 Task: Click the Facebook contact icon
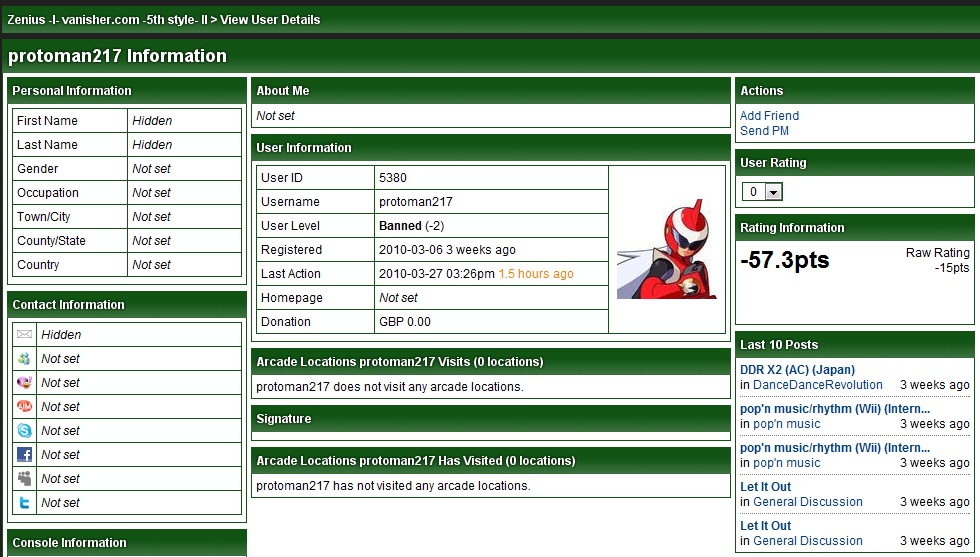click(24, 454)
